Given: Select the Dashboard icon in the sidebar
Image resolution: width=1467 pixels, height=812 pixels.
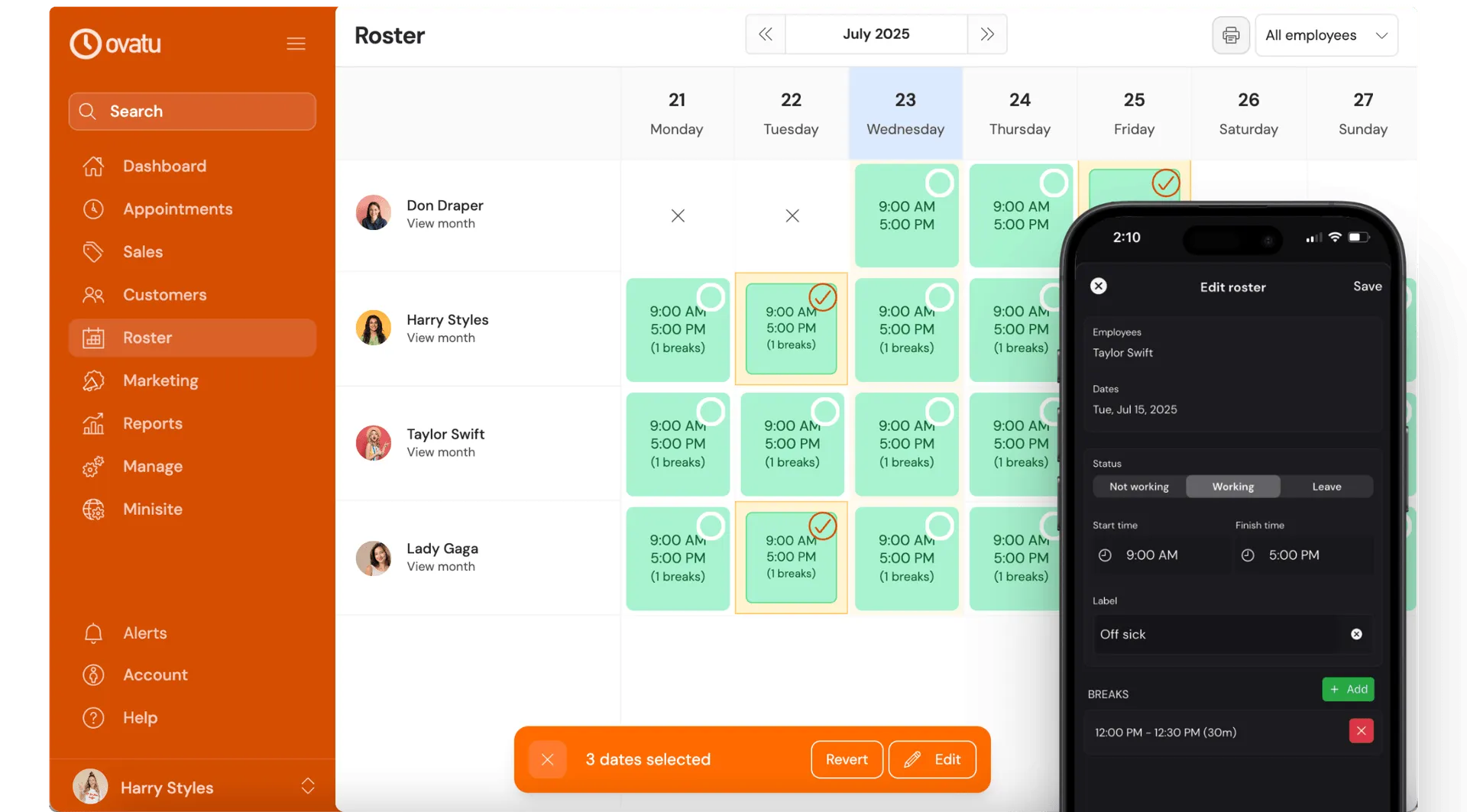Looking at the screenshot, I should 93,166.
